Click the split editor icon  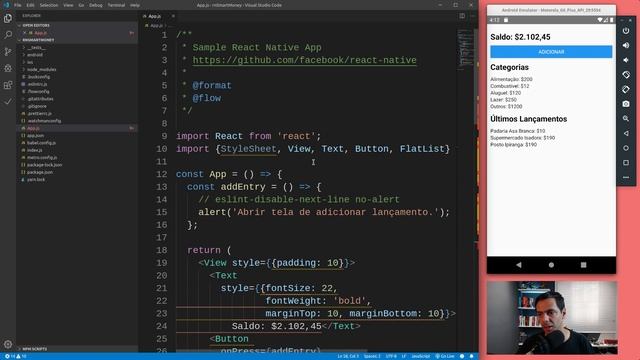click(462, 16)
